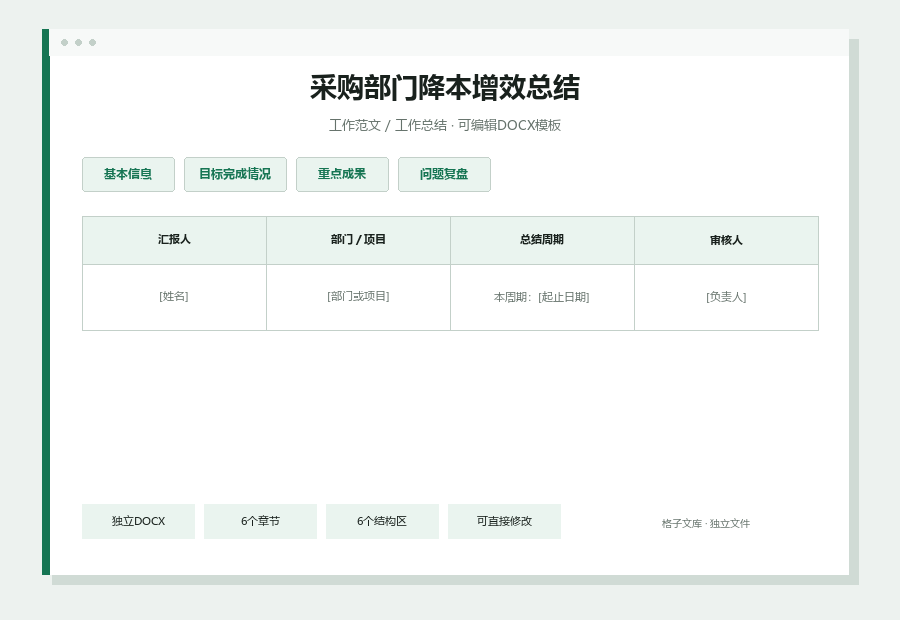Click the [姓名] placeholder cell
Image resolution: width=900 pixels, height=620 pixels.
coord(174,297)
